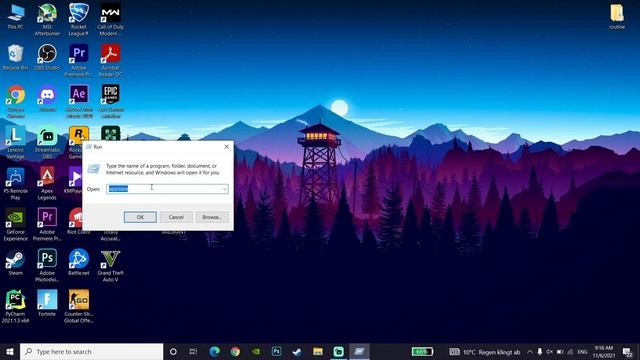640x360 pixels.
Task: Click the Type here to search box
Action: 91,351
